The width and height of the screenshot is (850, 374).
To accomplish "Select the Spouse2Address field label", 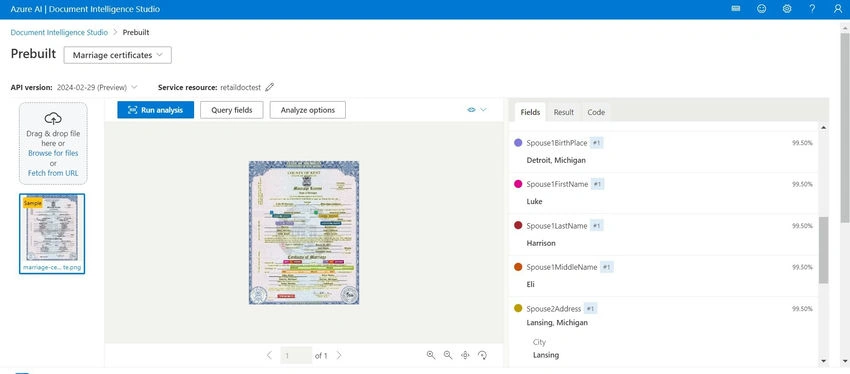I will 553,309.
